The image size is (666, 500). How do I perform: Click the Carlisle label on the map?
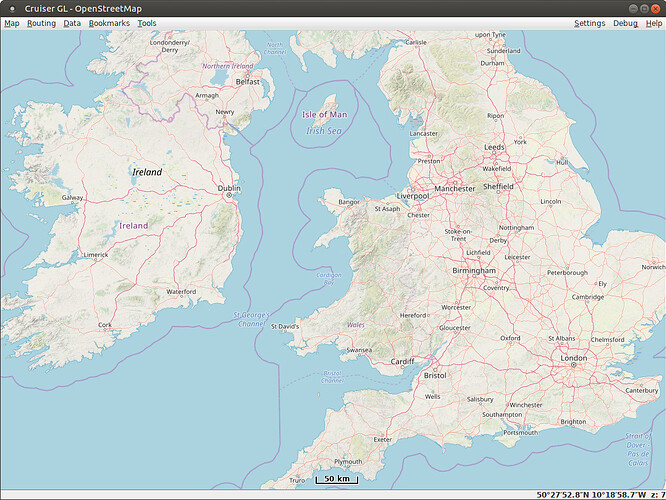[416, 42]
